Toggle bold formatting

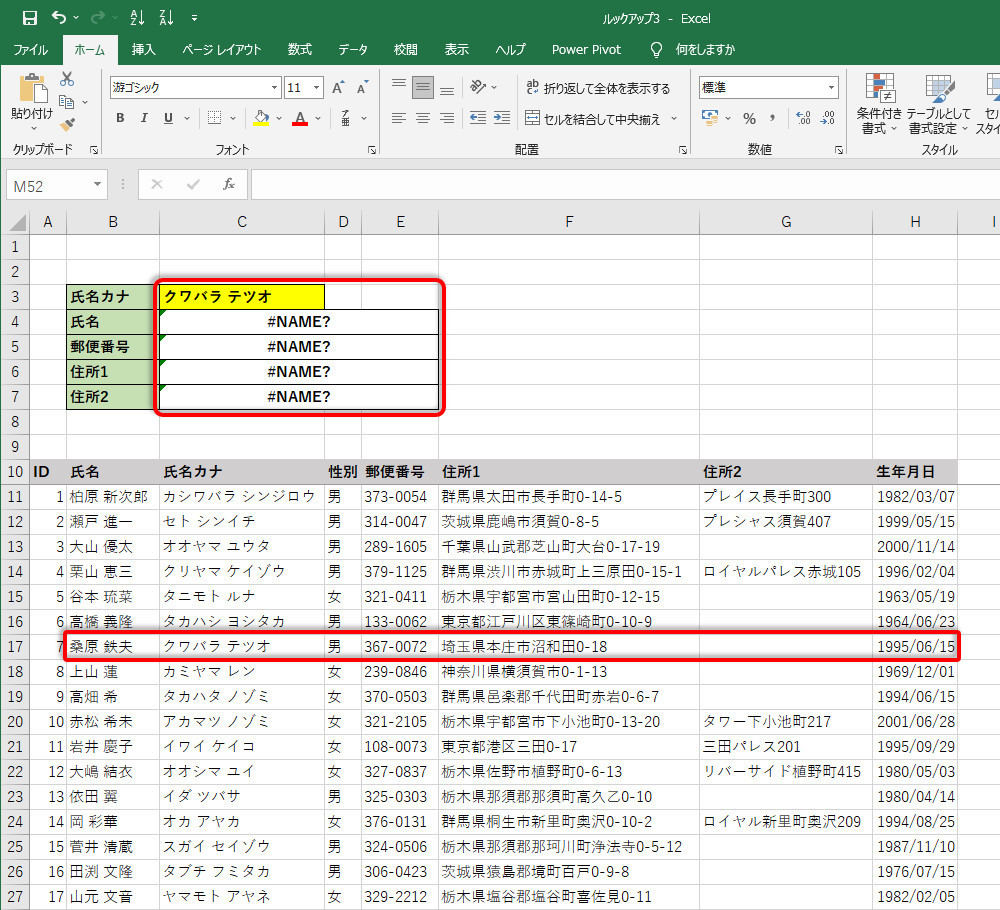(120, 118)
